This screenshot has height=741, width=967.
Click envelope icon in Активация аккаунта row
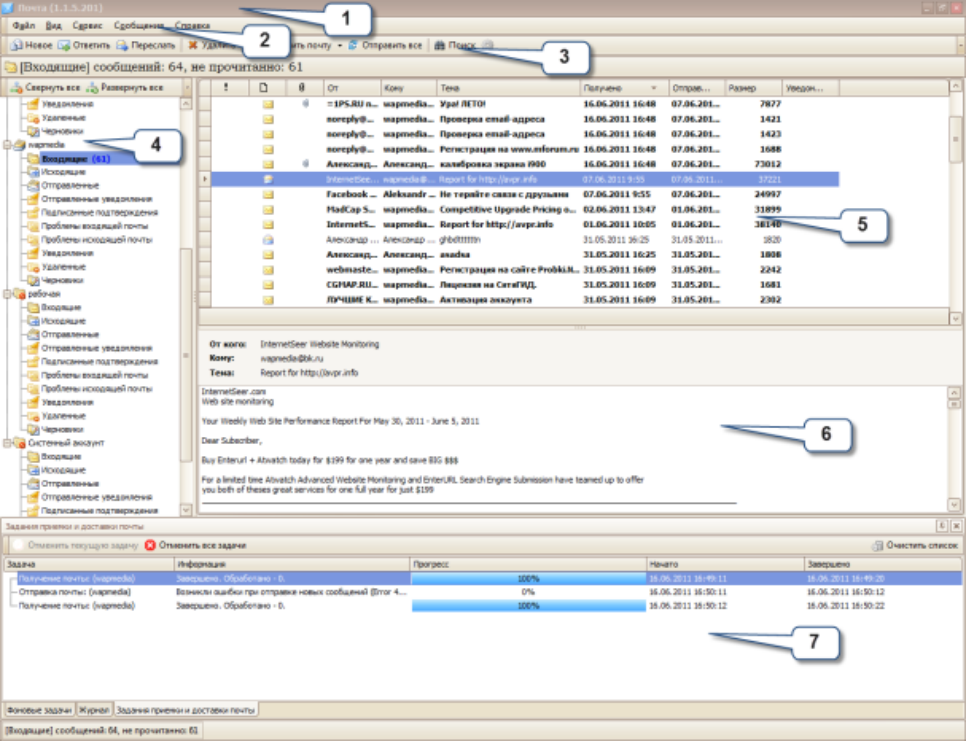coord(268,300)
